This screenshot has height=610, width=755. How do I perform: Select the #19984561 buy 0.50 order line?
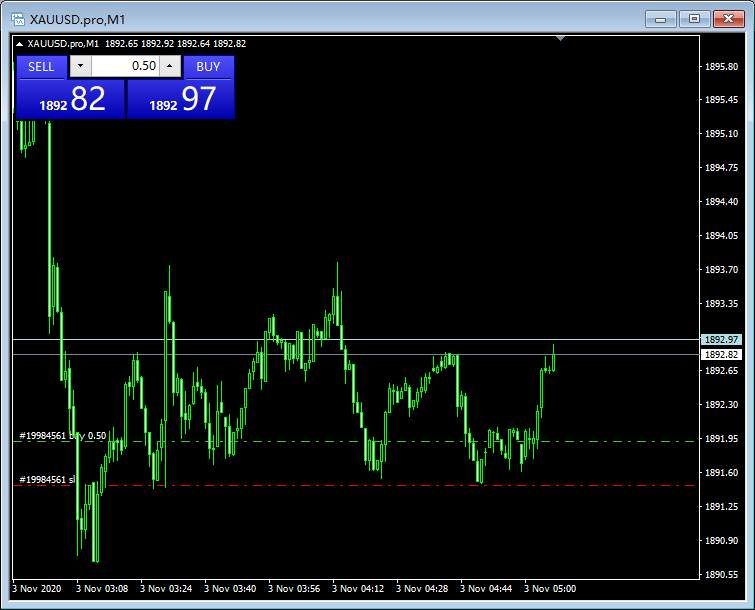click(63, 436)
